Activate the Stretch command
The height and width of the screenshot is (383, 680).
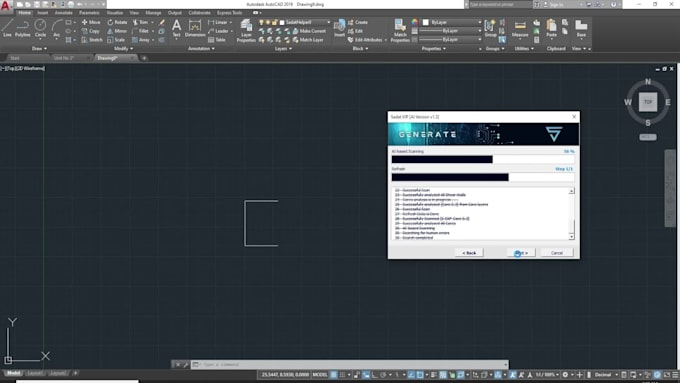tap(92, 39)
